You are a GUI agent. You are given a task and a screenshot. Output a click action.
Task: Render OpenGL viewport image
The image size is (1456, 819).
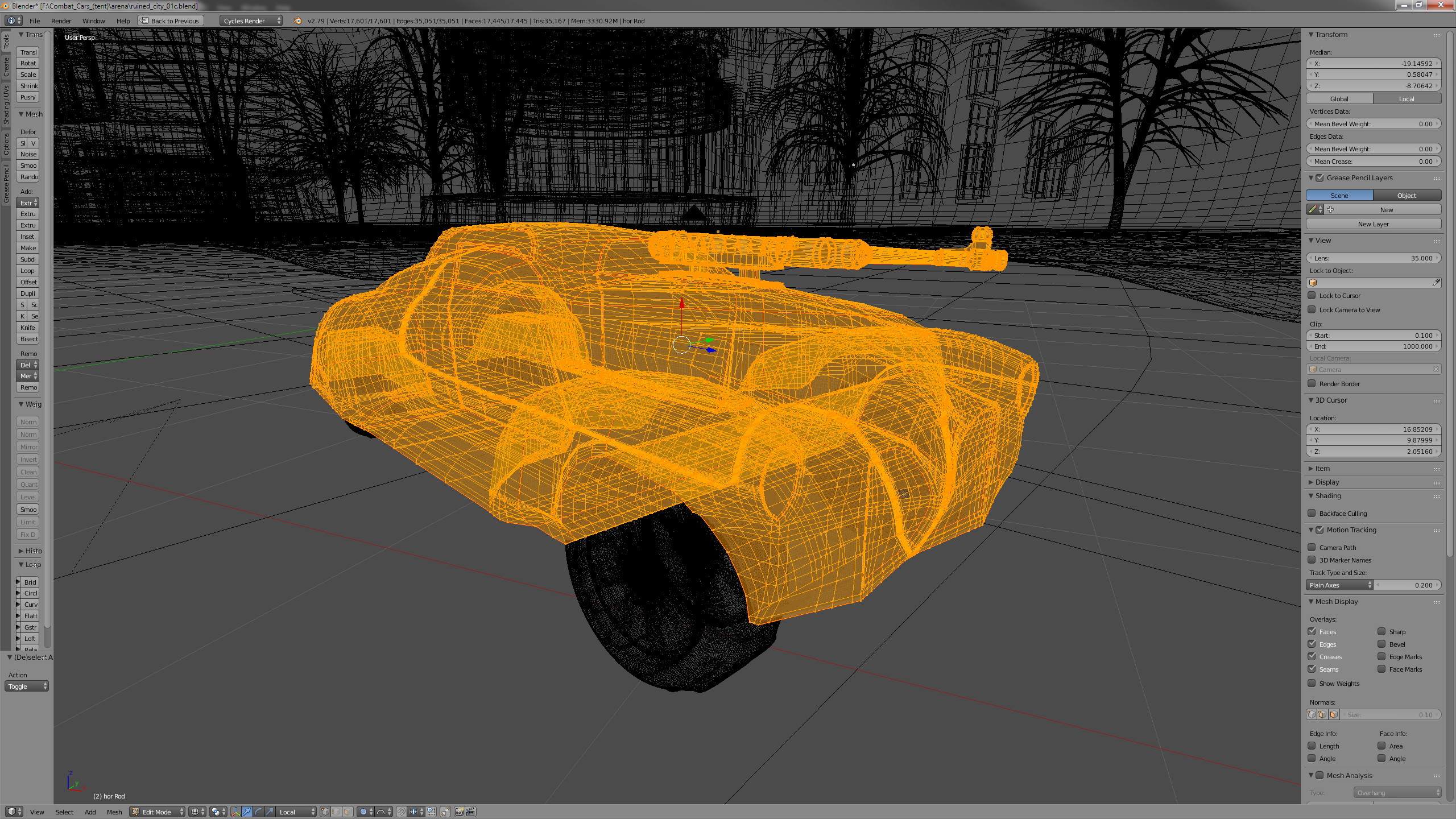click(x=459, y=812)
